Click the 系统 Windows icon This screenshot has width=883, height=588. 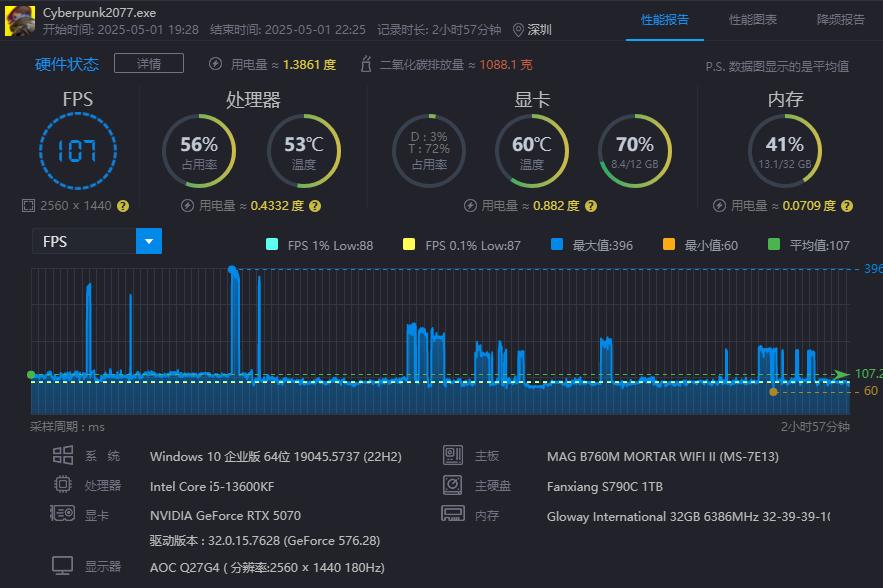click(x=63, y=455)
